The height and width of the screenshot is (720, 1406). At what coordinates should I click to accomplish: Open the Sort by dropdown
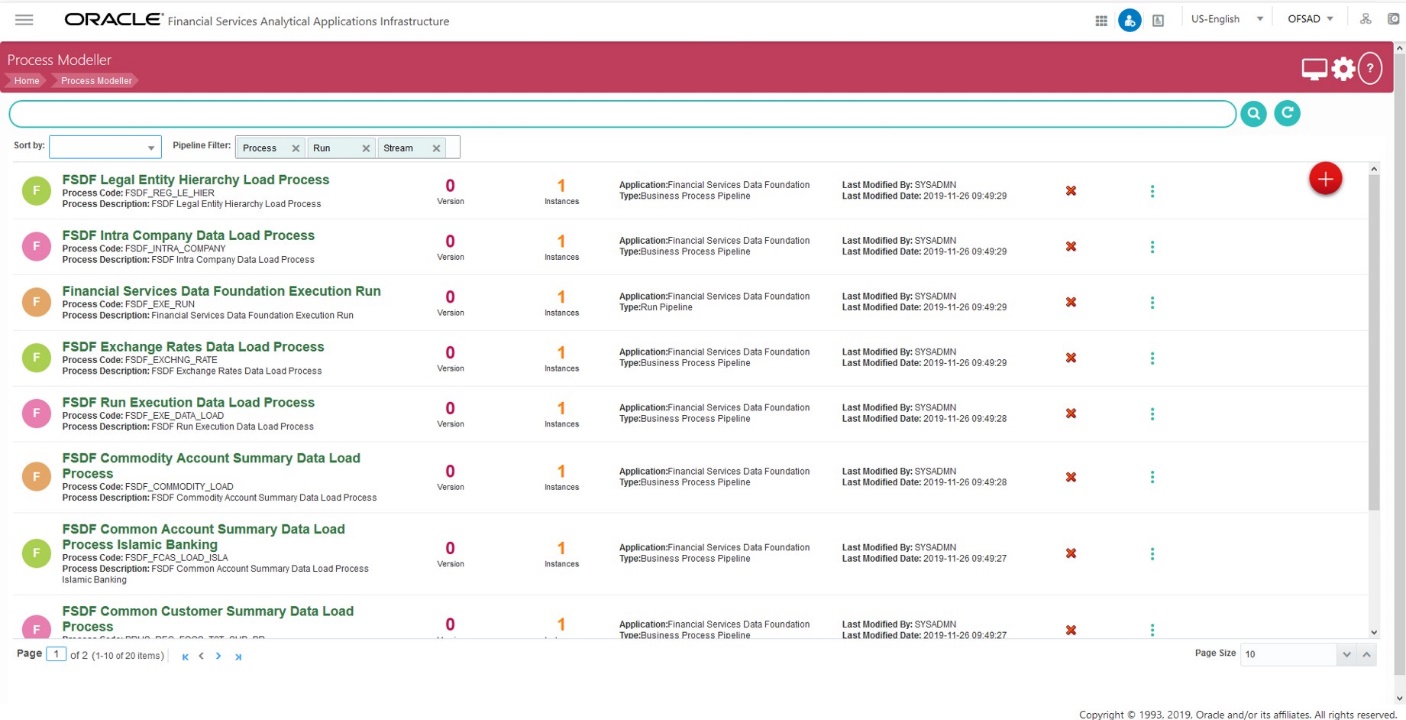point(105,147)
